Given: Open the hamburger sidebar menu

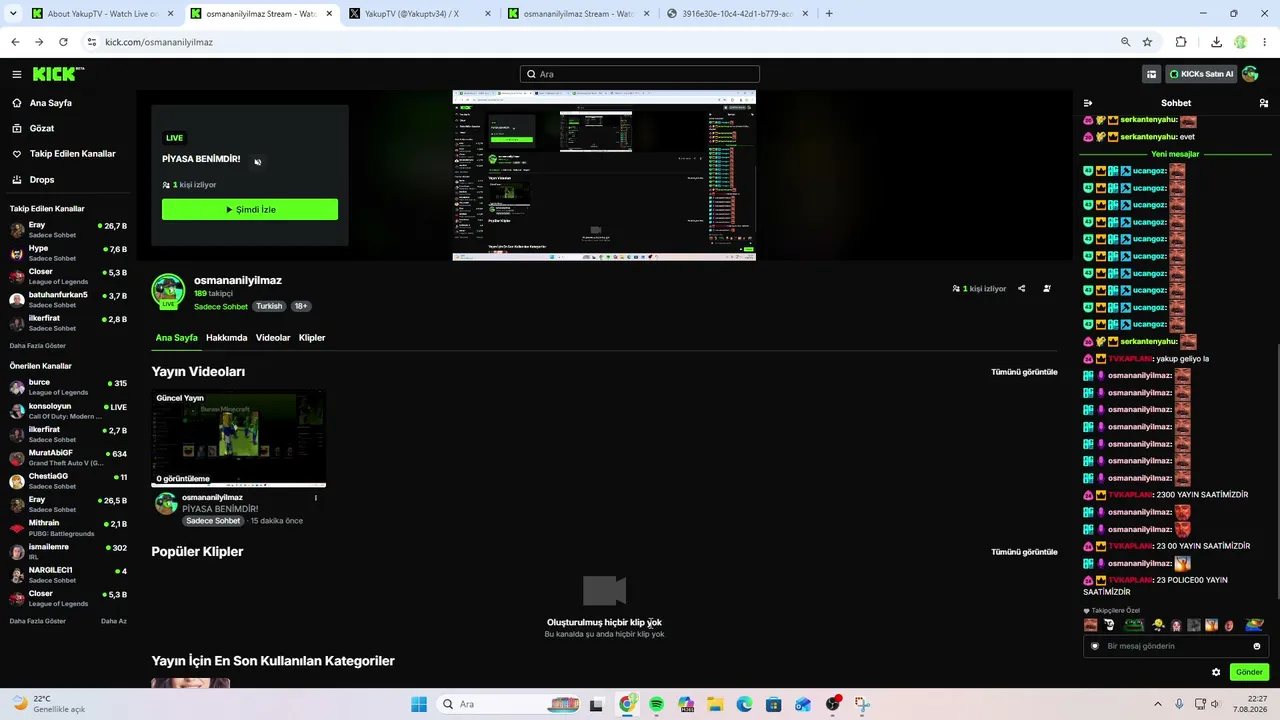Looking at the screenshot, I should [17, 74].
